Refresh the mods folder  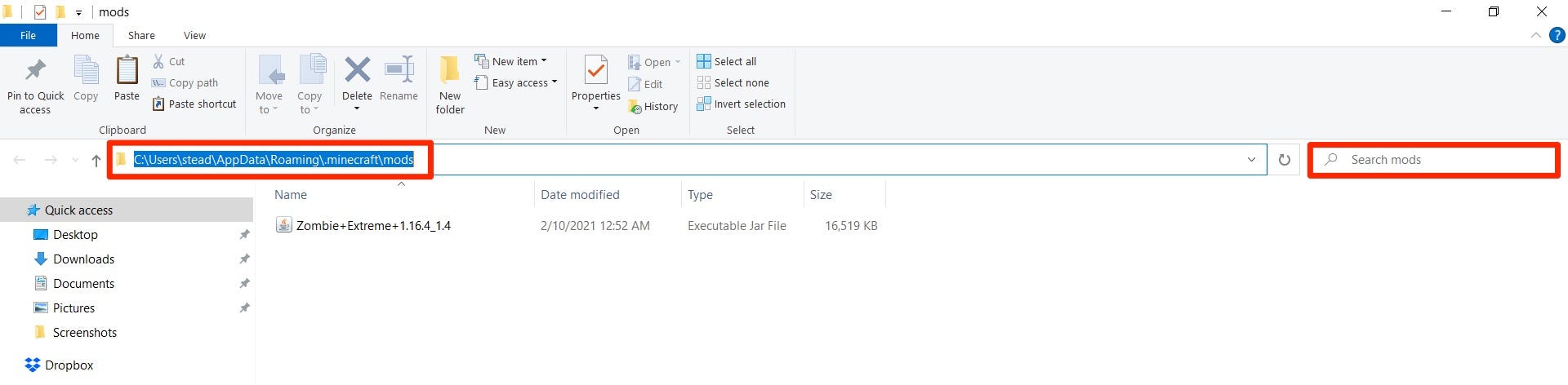point(1284,160)
